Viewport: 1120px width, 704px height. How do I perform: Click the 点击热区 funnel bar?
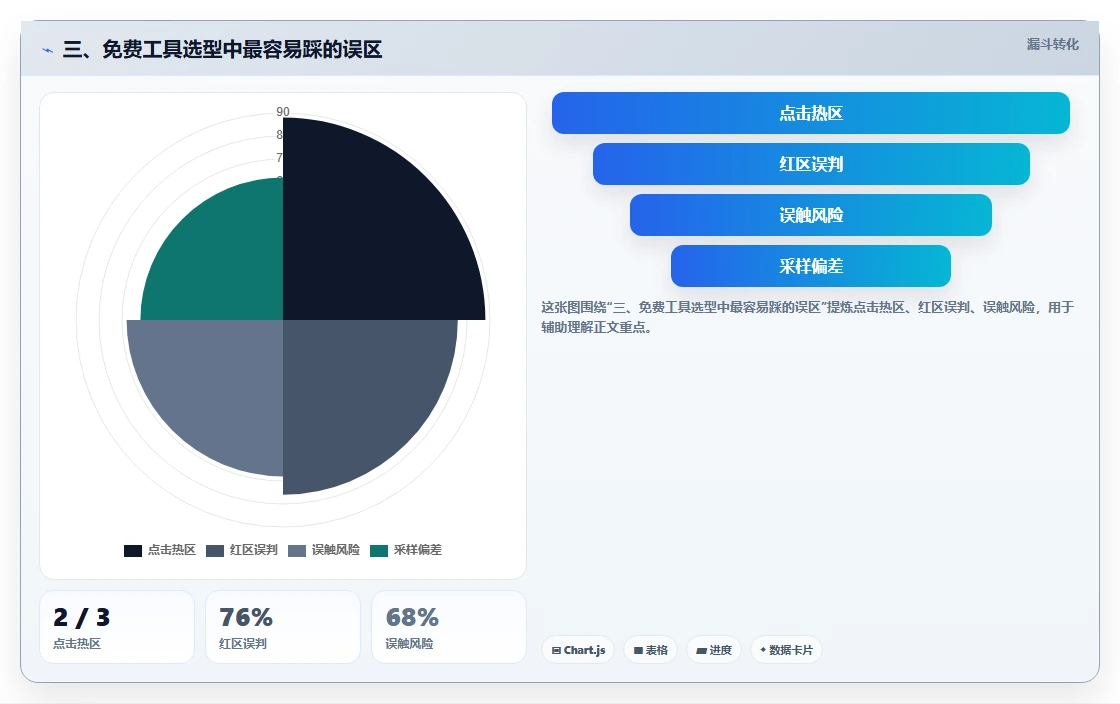(x=811, y=113)
